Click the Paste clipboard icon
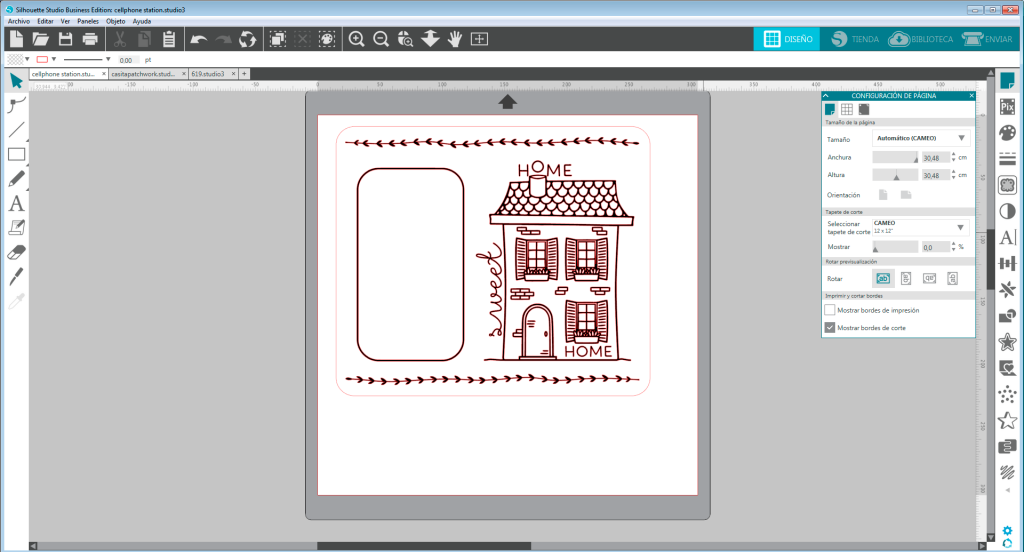Image resolution: width=1024 pixels, height=552 pixels. click(168, 39)
